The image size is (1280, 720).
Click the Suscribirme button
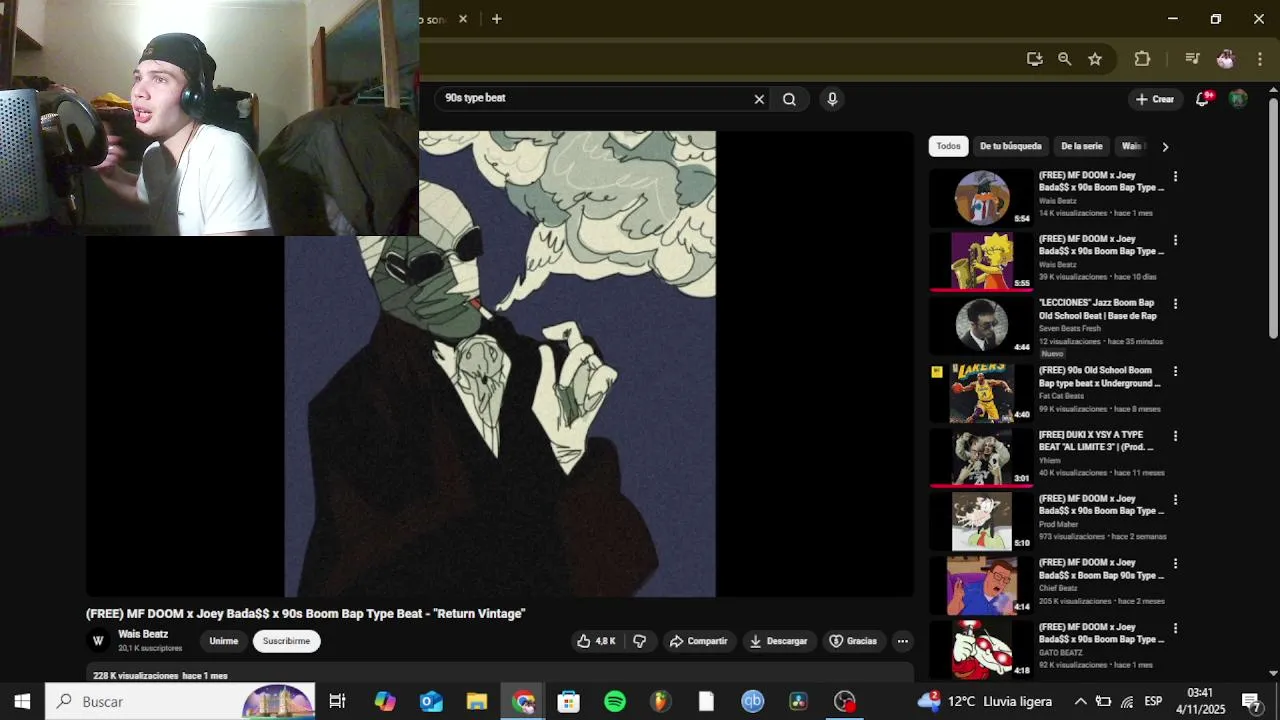point(286,641)
